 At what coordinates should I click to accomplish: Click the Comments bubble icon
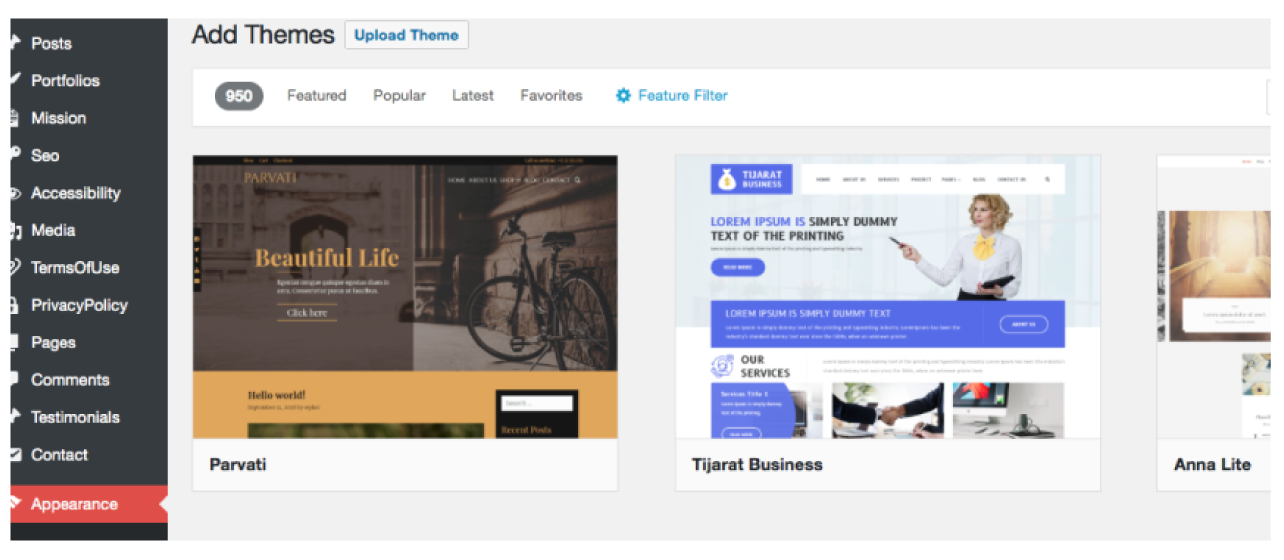15,379
